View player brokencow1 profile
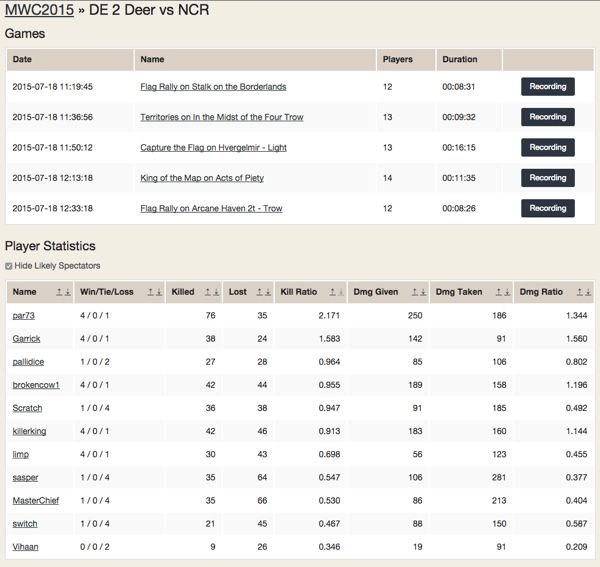This screenshot has width=600, height=567. (36, 385)
